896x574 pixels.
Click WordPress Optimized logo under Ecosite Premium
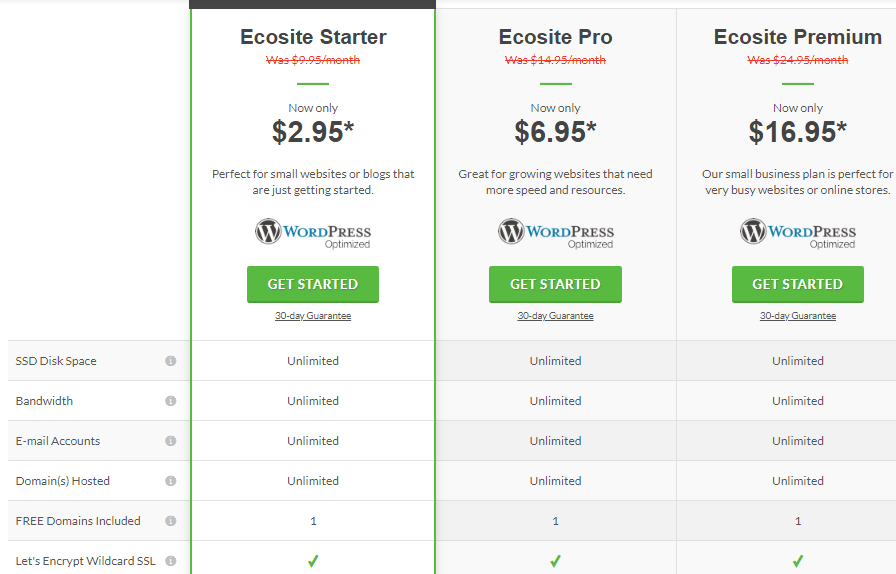click(798, 233)
